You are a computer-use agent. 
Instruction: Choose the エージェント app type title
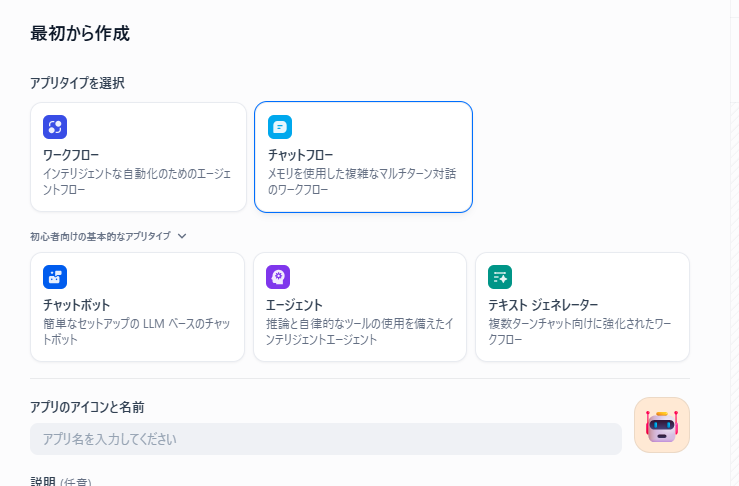[x=295, y=304]
